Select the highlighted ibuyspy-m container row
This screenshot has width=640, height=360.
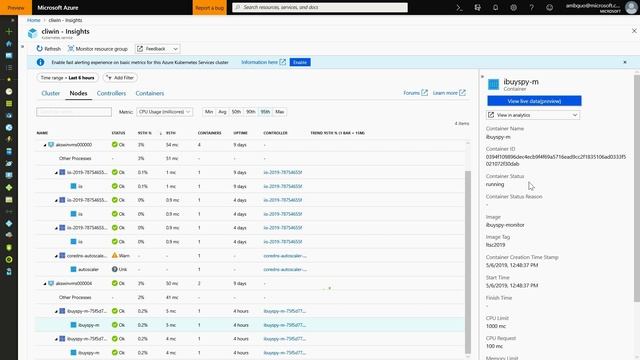(x=250, y=325)
